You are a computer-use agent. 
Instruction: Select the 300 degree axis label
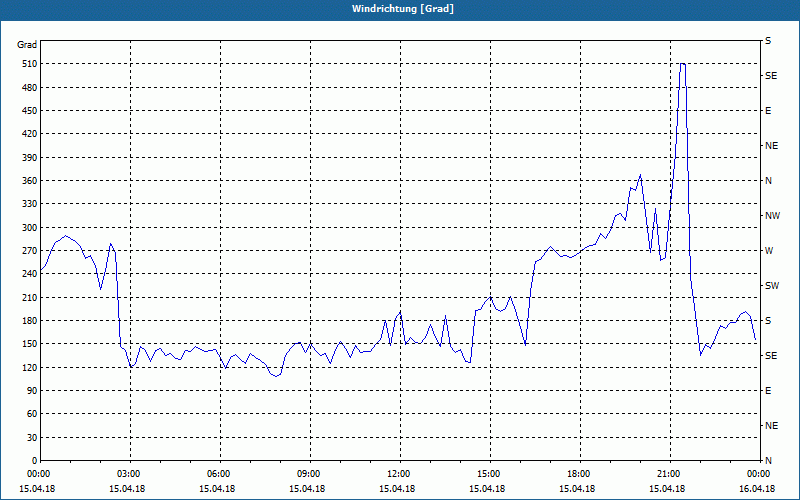click(30, 228)
